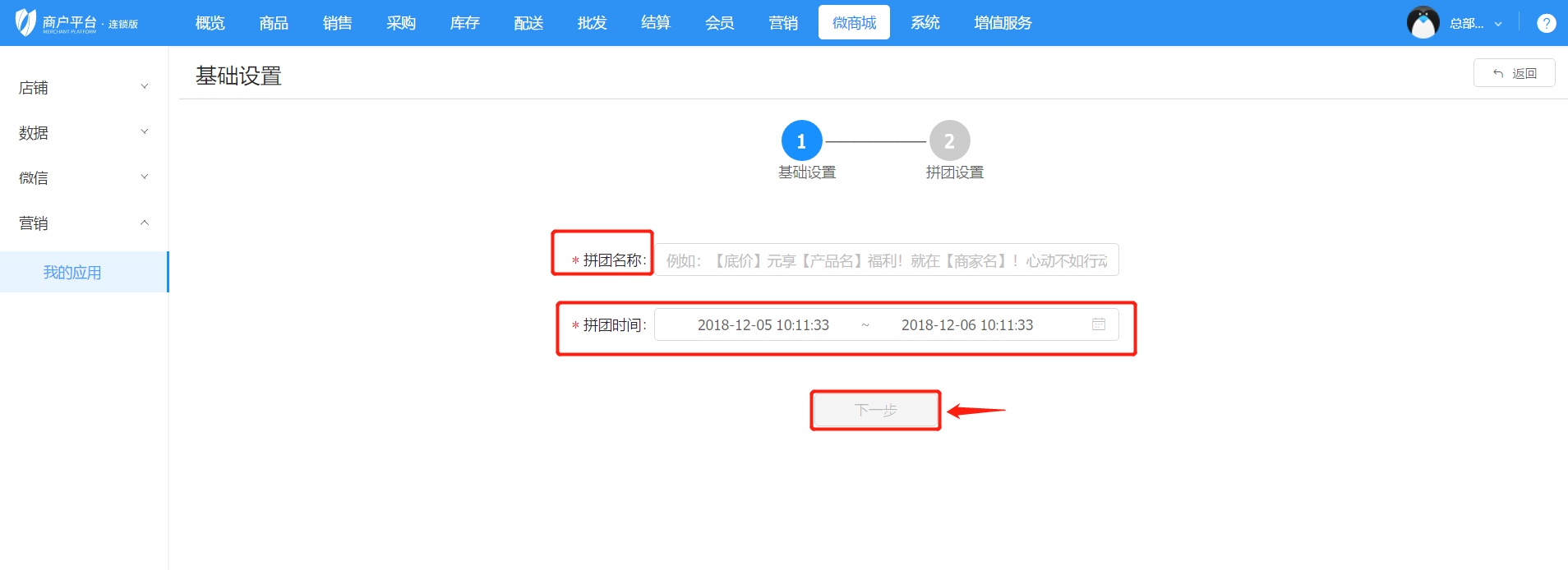Click the calendar icon in date field

[x=1098, y=324]
